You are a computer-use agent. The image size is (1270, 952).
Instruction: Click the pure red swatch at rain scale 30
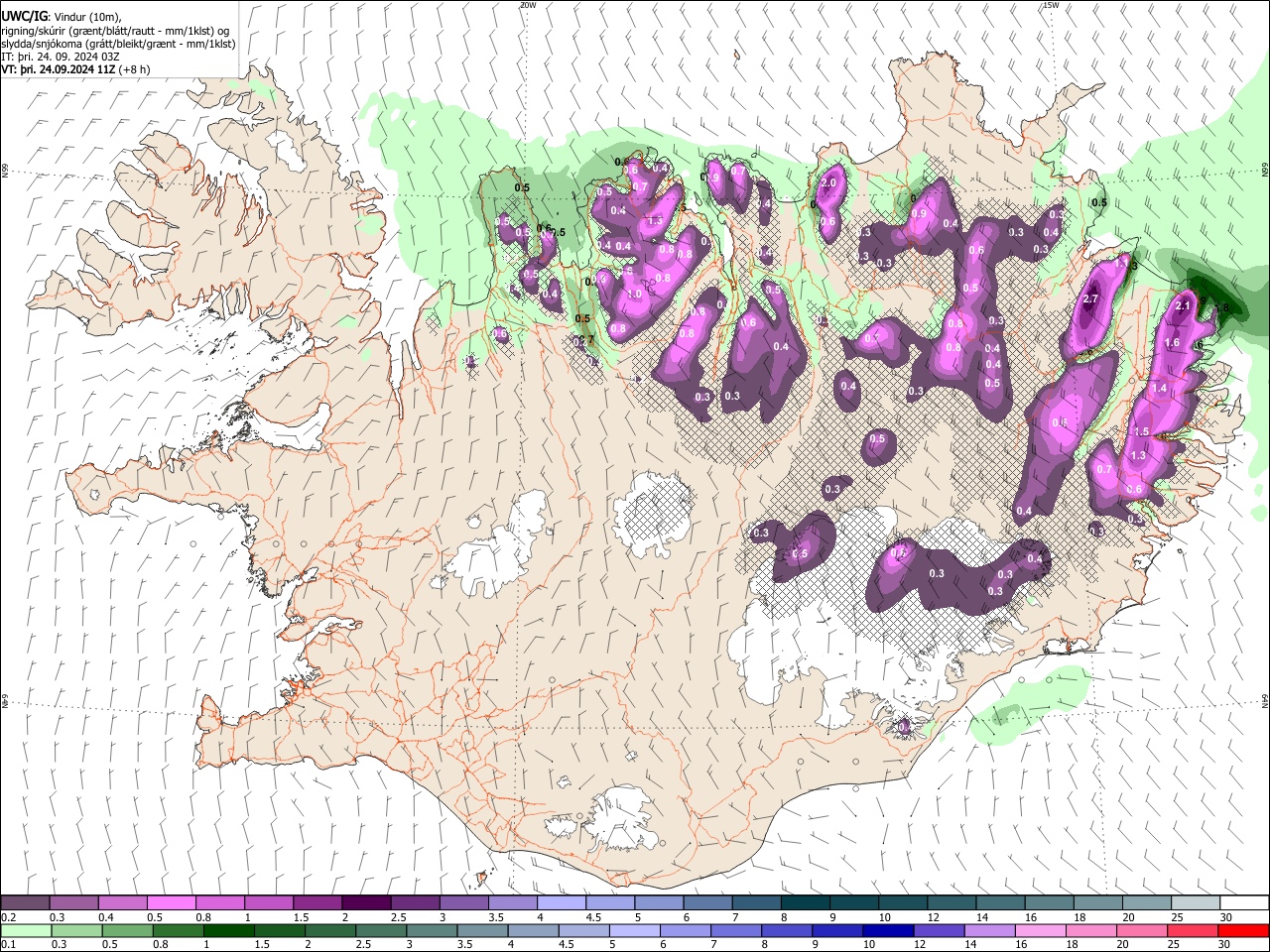pos(1244,930)
